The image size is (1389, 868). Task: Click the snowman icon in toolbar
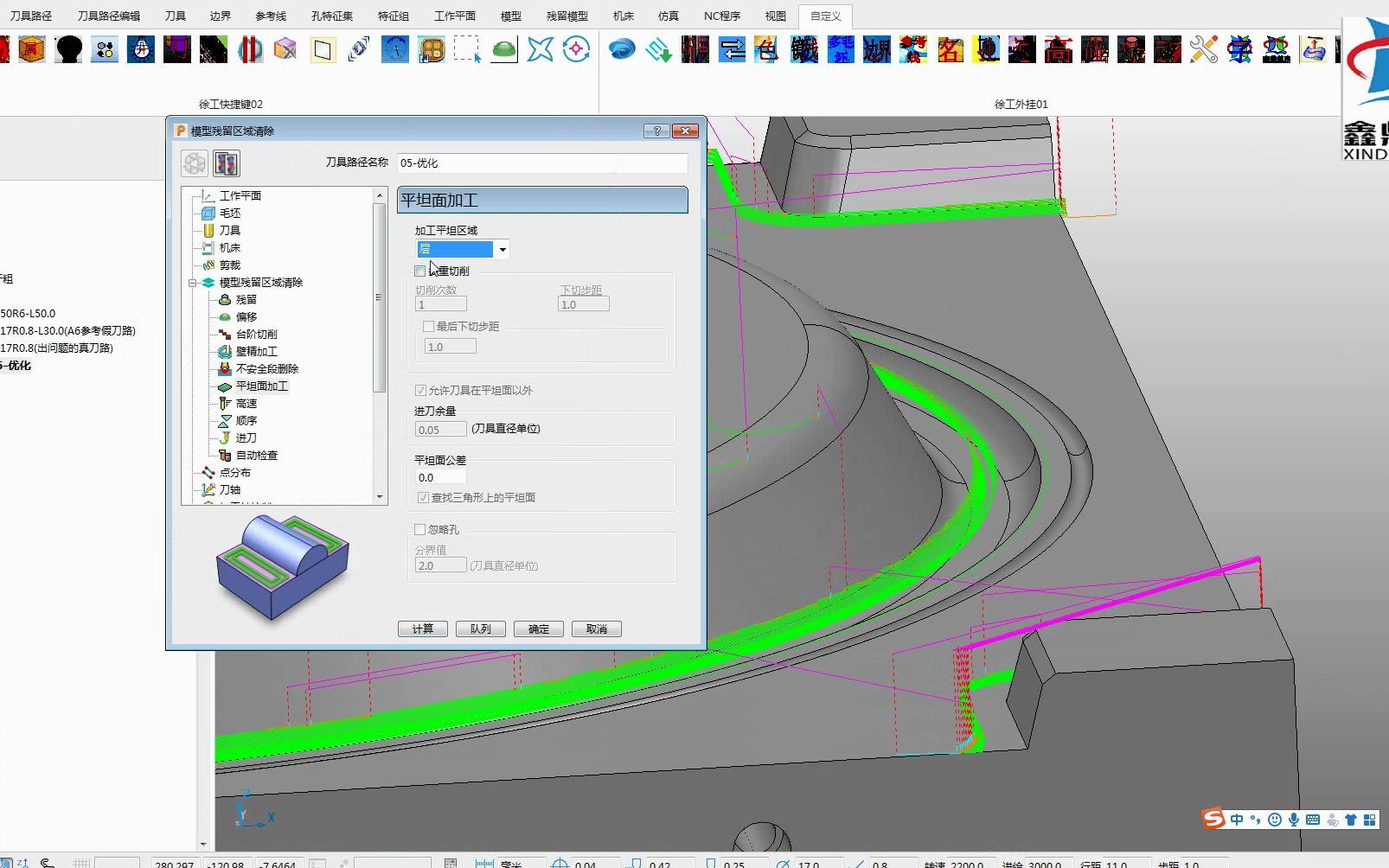coord(141,49)
